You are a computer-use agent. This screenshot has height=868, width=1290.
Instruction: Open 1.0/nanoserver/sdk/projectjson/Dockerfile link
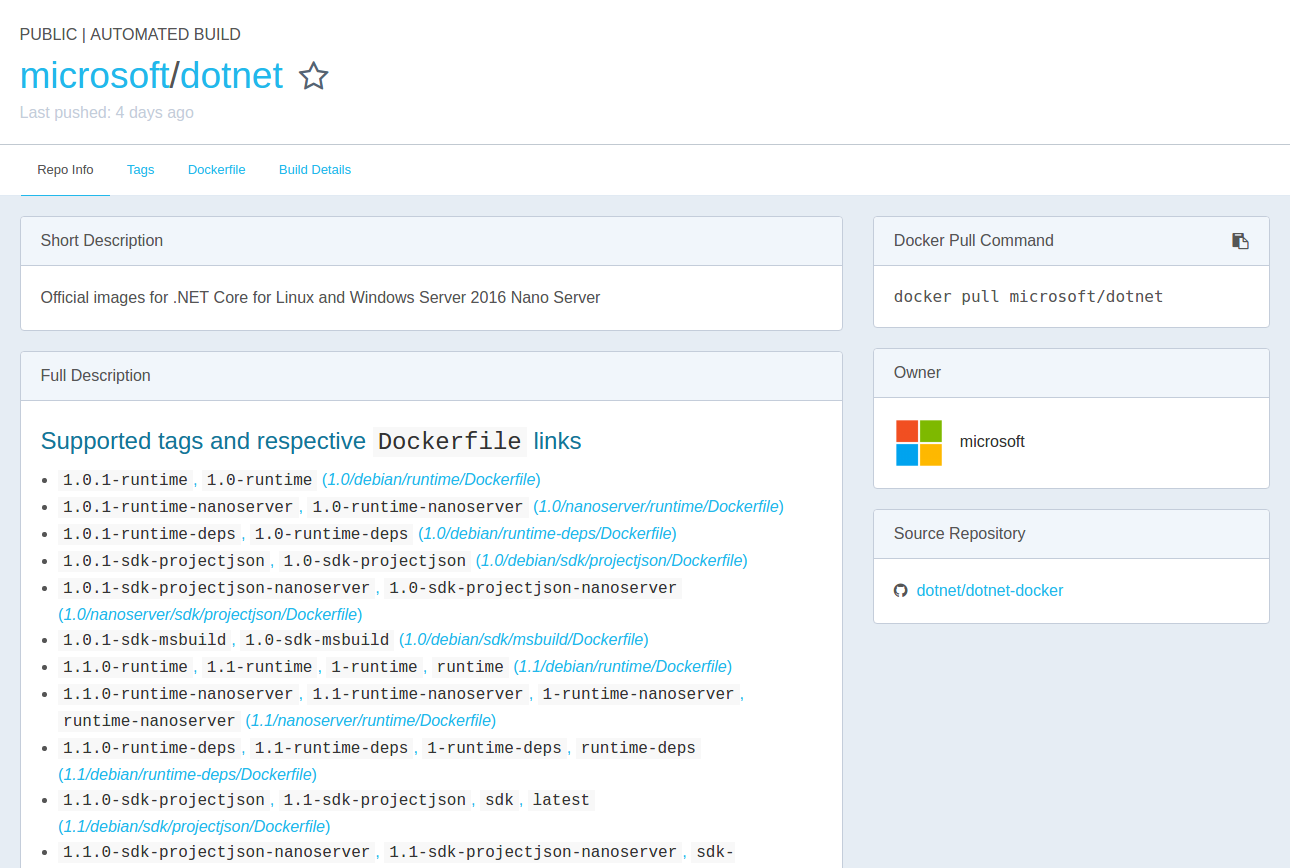[210, 614]
